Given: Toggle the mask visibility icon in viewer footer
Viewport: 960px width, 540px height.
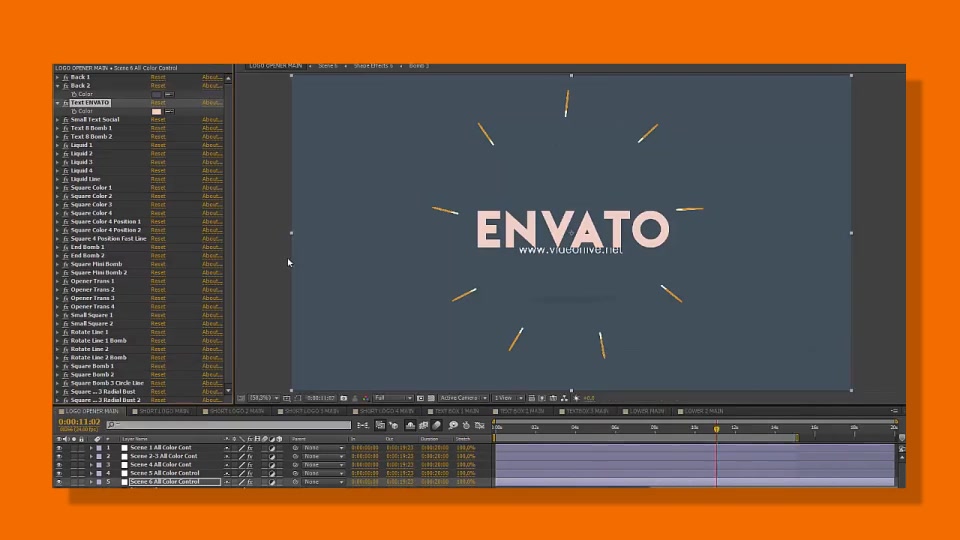Looking at the screenshot, I should coord(298,398).
